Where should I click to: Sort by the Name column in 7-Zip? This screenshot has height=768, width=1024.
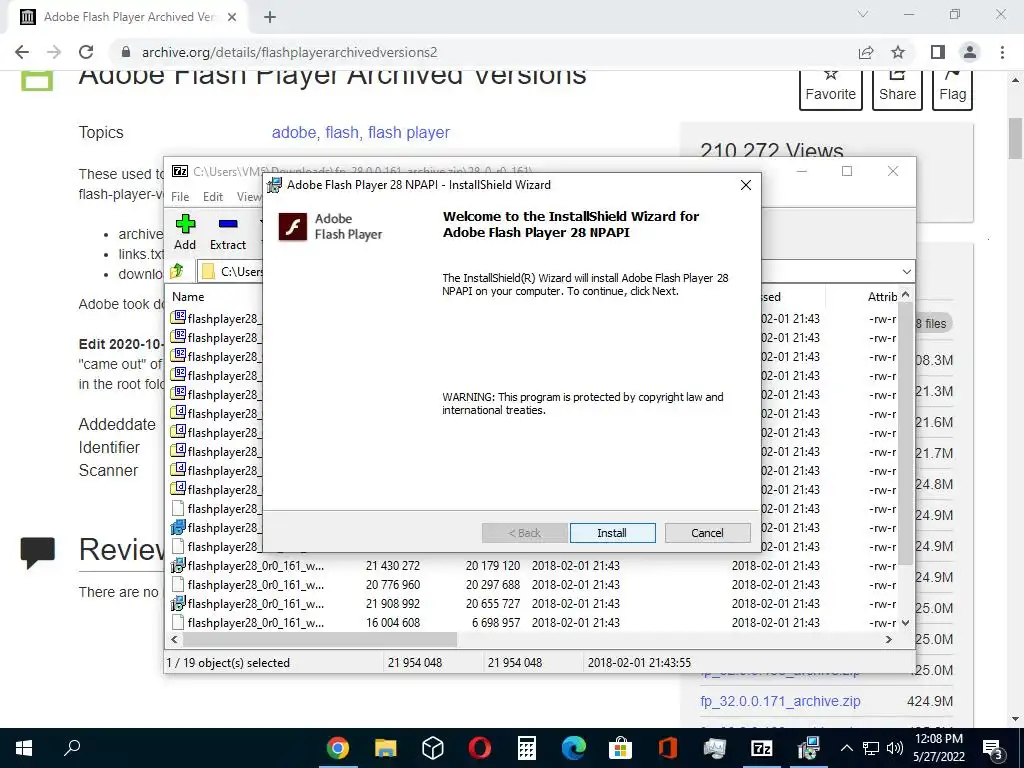tap(188, 296)
